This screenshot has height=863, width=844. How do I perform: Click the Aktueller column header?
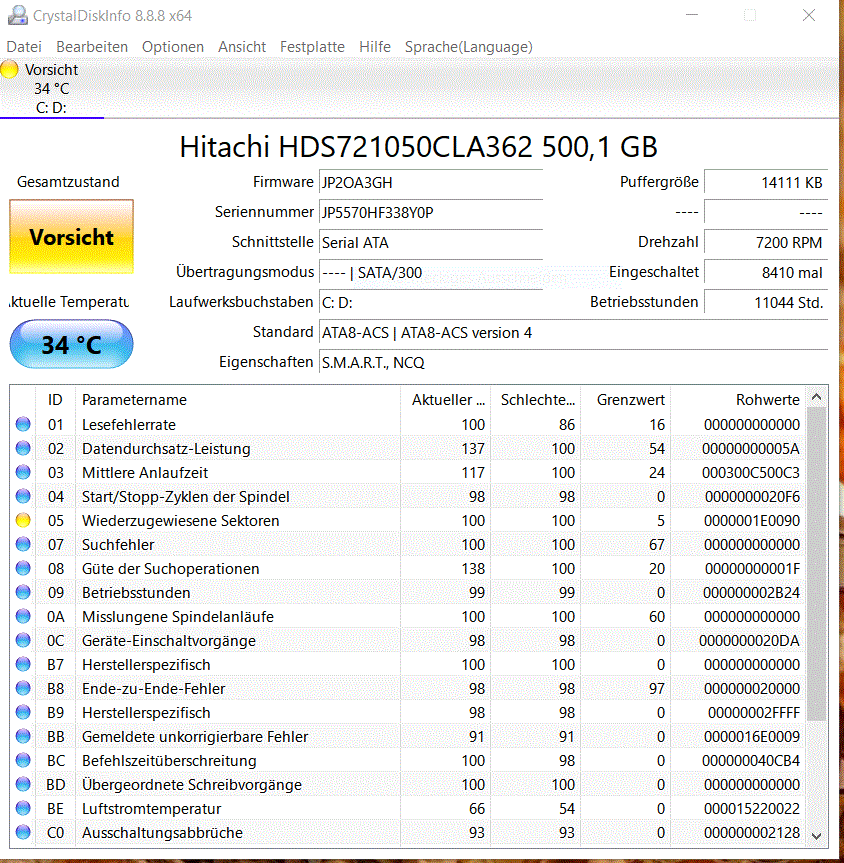[445, 400]
